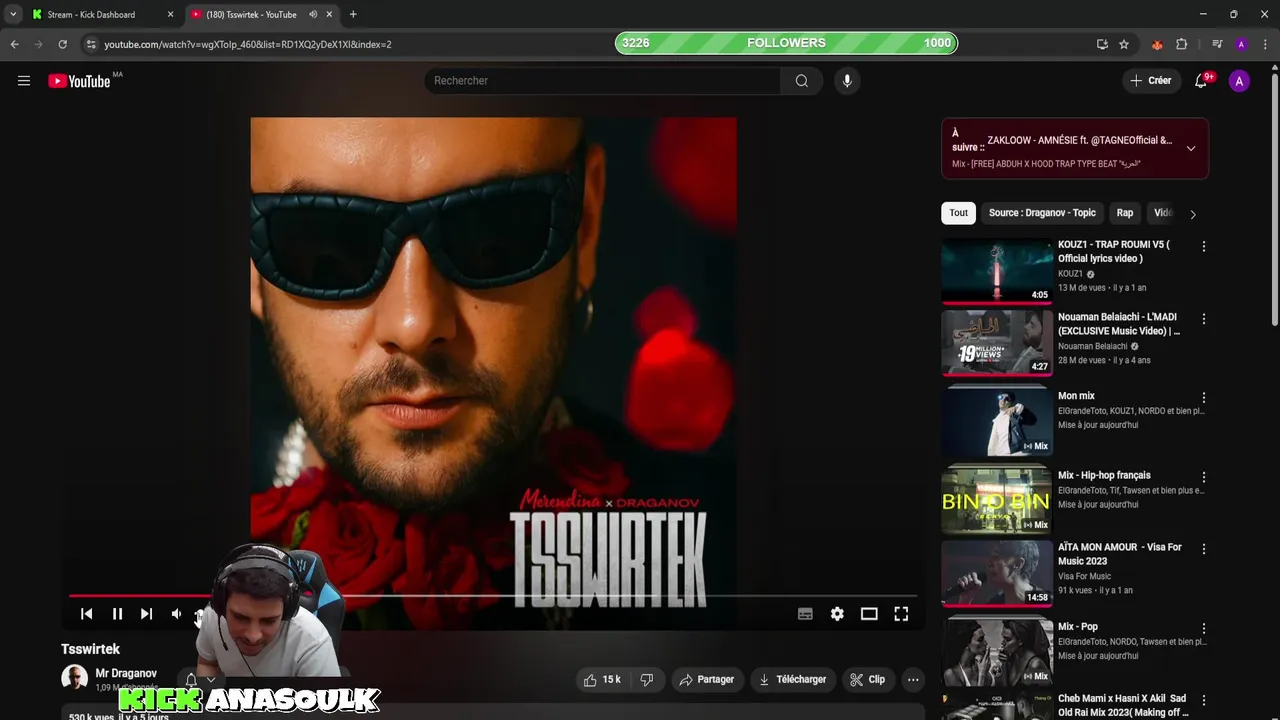Toggle subtitles in the player
1280x720 pixels.
pyautogui.click(x=805, y=614)
